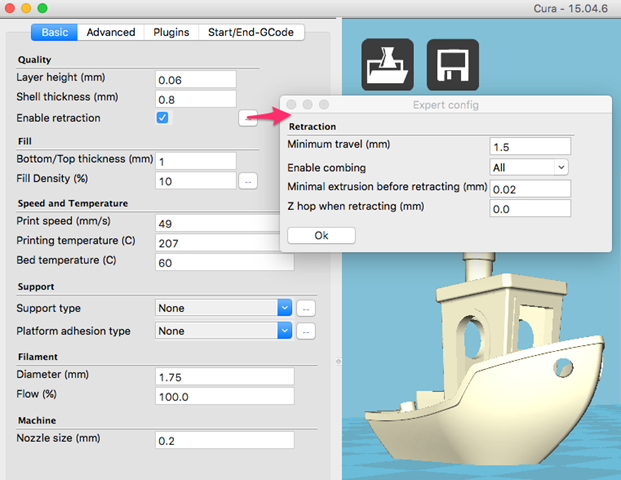
Task: Click the Bottom/Top thickness input field
Action: 196,161
